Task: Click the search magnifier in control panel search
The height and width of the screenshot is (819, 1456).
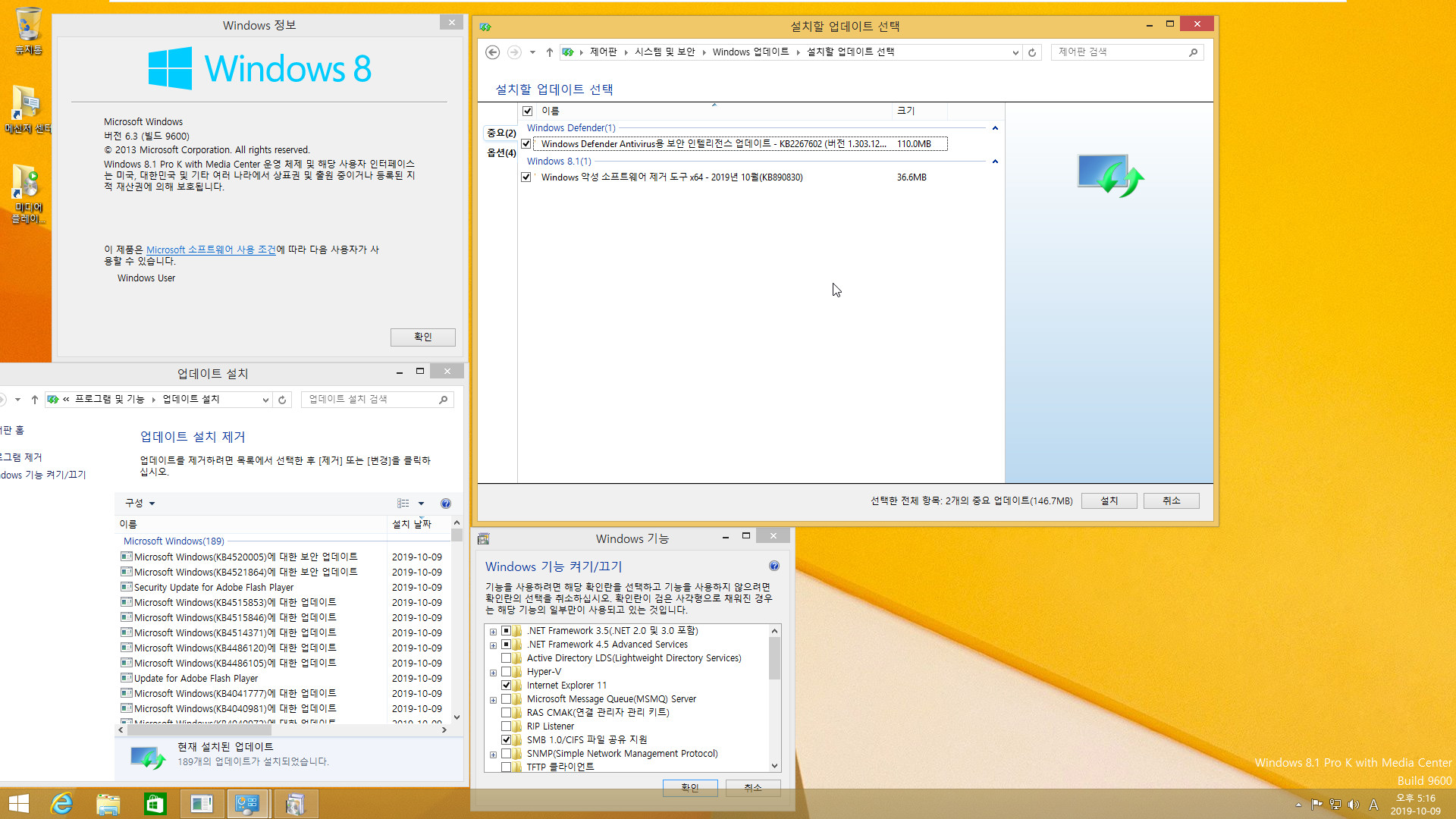Action: [x=1193, y=52]
